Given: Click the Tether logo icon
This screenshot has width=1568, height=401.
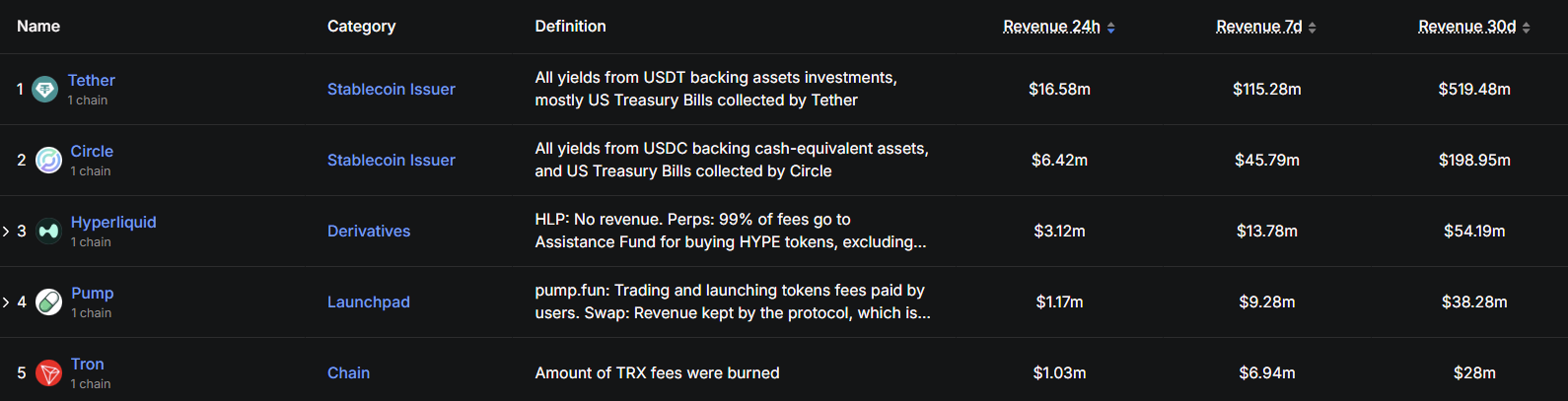Looking at the screenshot, I should coord(45,90).
